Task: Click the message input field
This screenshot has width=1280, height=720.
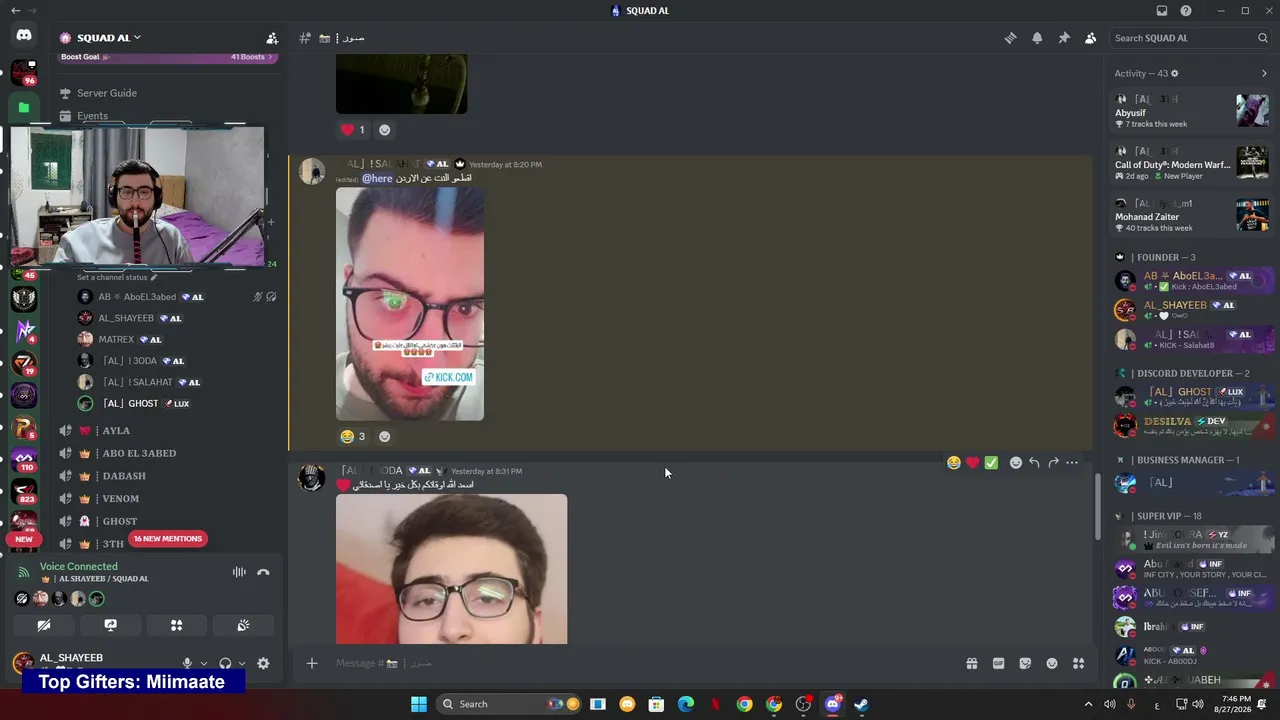Action: pos(640,663)
